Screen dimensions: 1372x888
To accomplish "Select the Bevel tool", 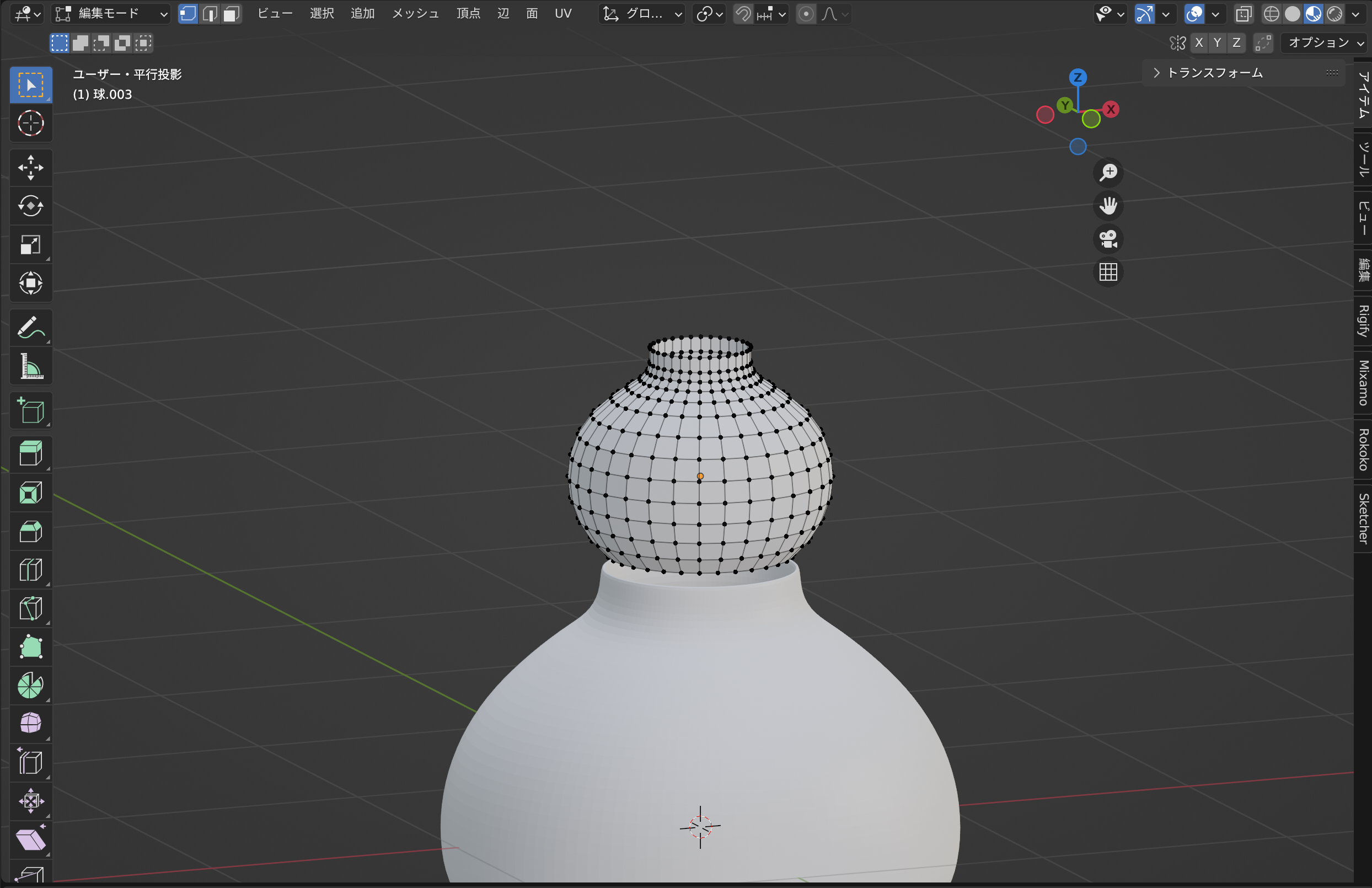I will tap(30, 532).
